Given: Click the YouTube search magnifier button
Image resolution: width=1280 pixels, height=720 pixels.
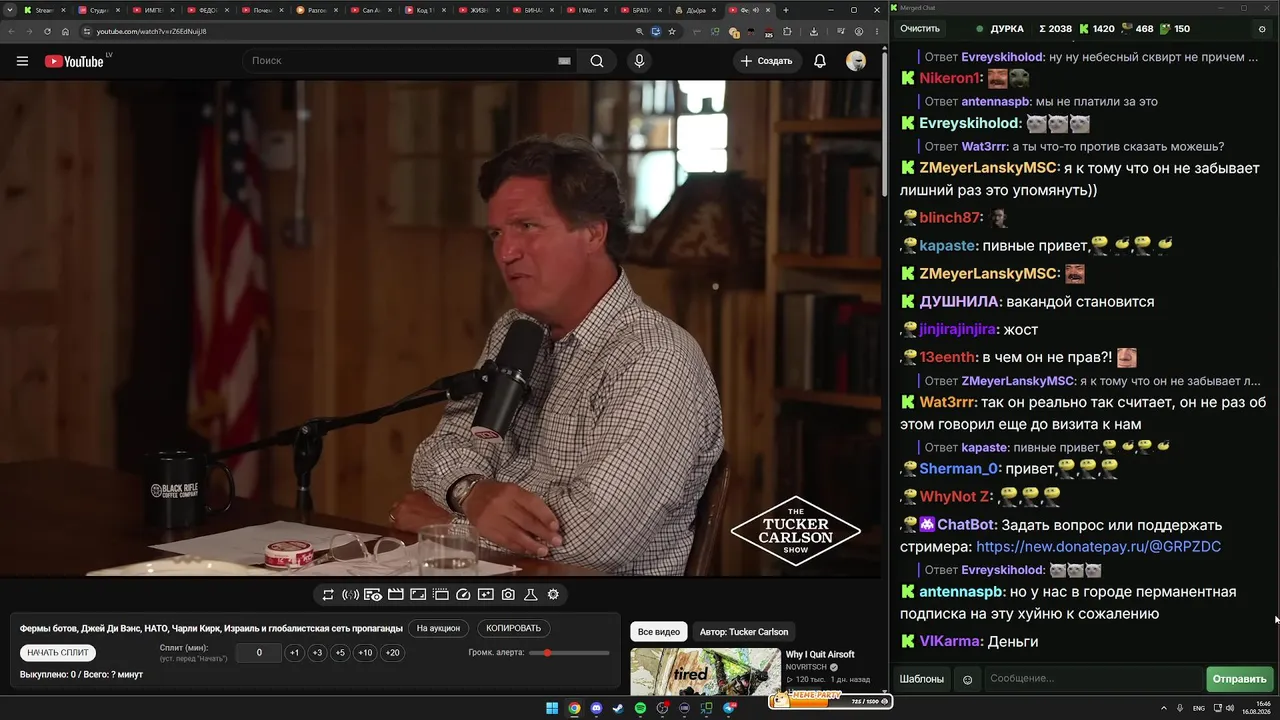Looking at the screenshot, I should pyautogui.click(x=597, y=61).
